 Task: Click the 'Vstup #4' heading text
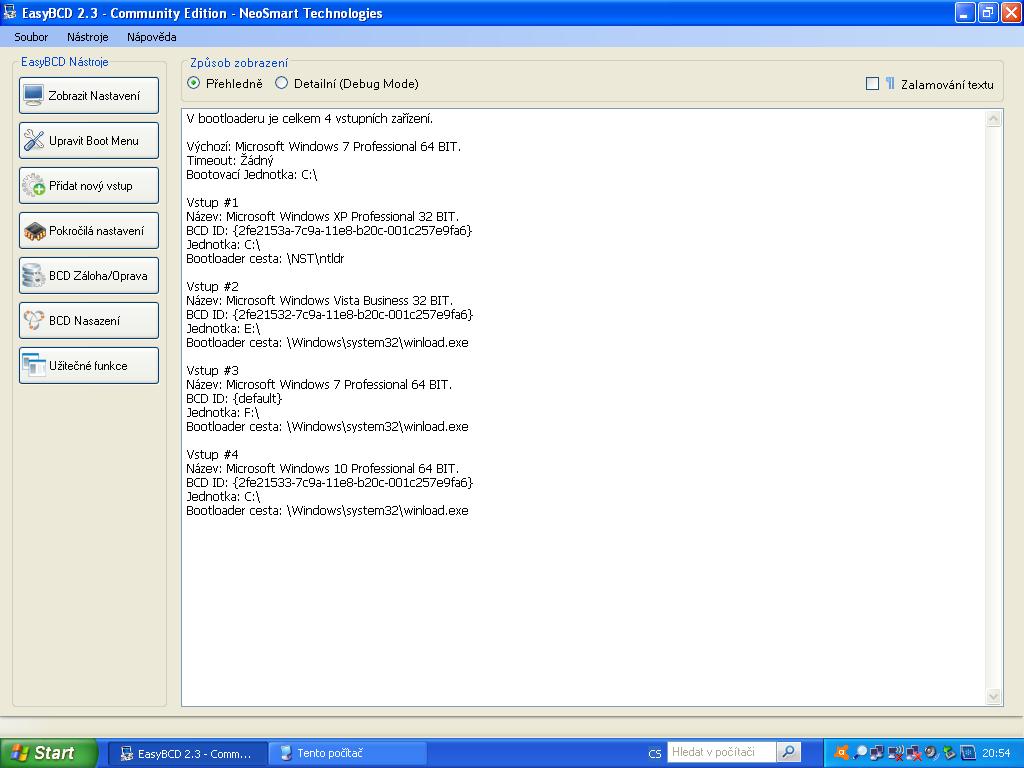tap(212, 455)
